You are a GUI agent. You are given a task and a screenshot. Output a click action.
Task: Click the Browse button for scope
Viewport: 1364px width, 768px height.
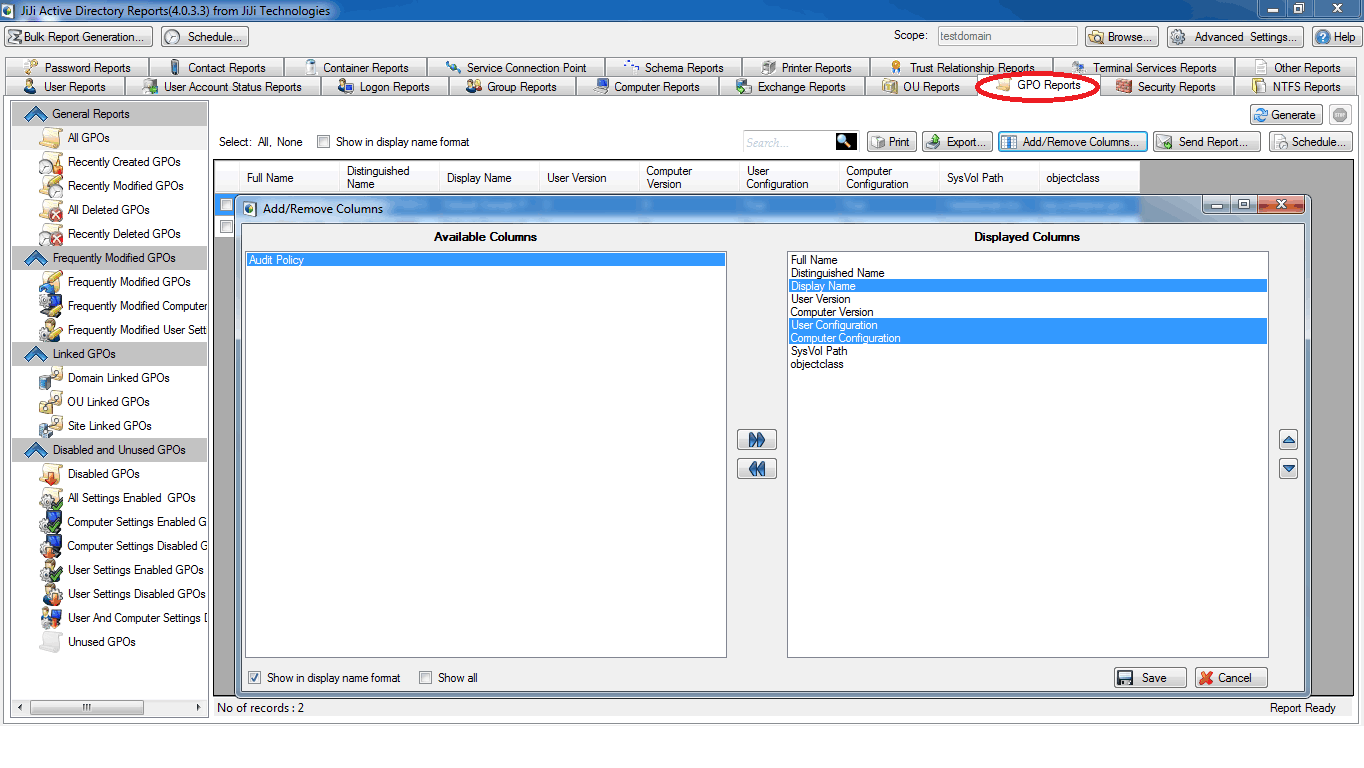[x=1121, y=37]
